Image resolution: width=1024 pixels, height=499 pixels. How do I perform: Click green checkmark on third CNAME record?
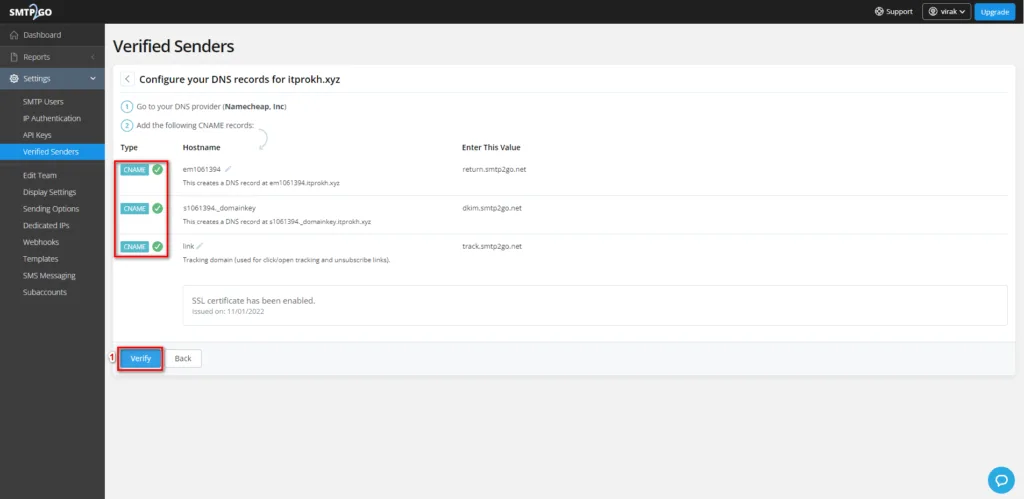[157, 246]
